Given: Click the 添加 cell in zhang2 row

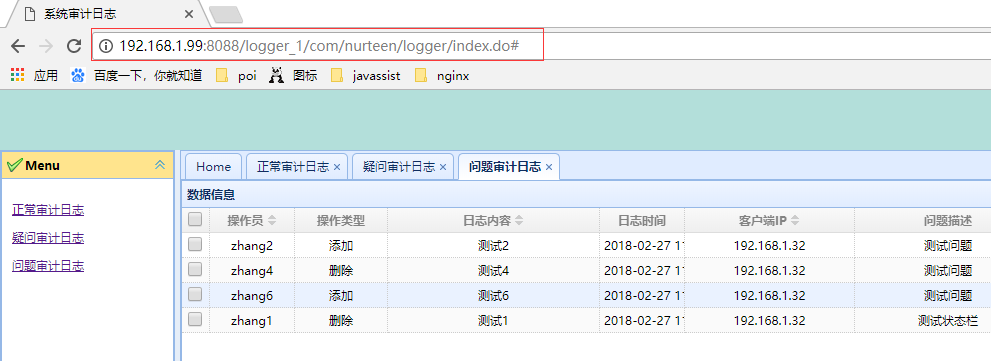Looking at the screenshot, I should pyautogui.click(x=341, y=245).
